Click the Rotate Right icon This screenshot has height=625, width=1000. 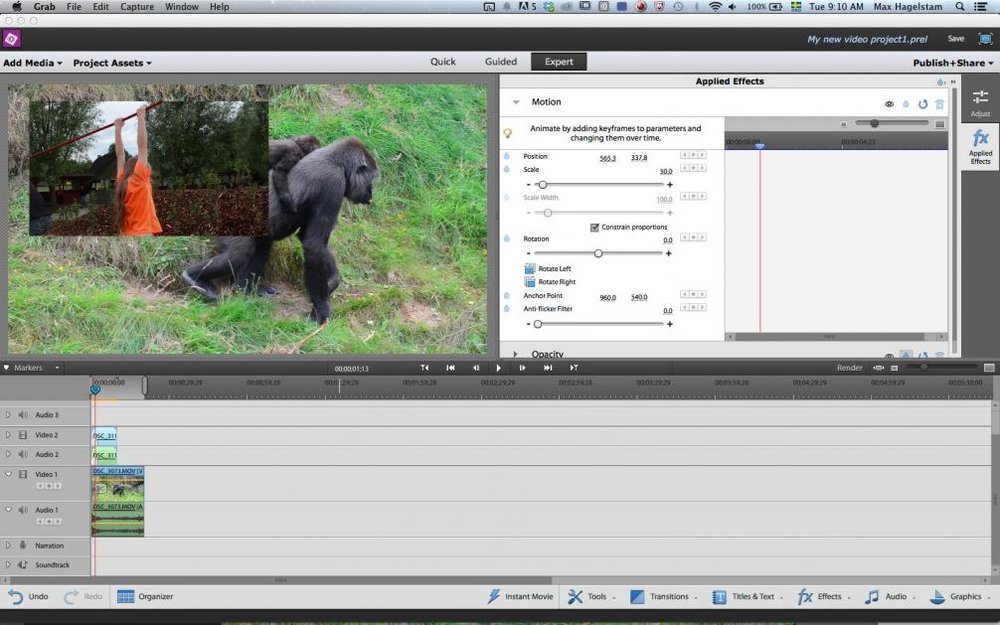click(x=530, y=282)
